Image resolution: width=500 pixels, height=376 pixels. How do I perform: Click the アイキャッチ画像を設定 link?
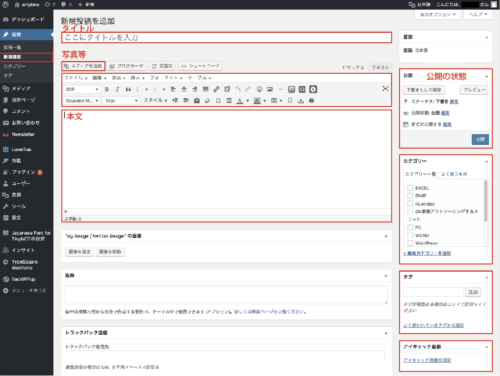pyautogui.click(x=427, y=360)
